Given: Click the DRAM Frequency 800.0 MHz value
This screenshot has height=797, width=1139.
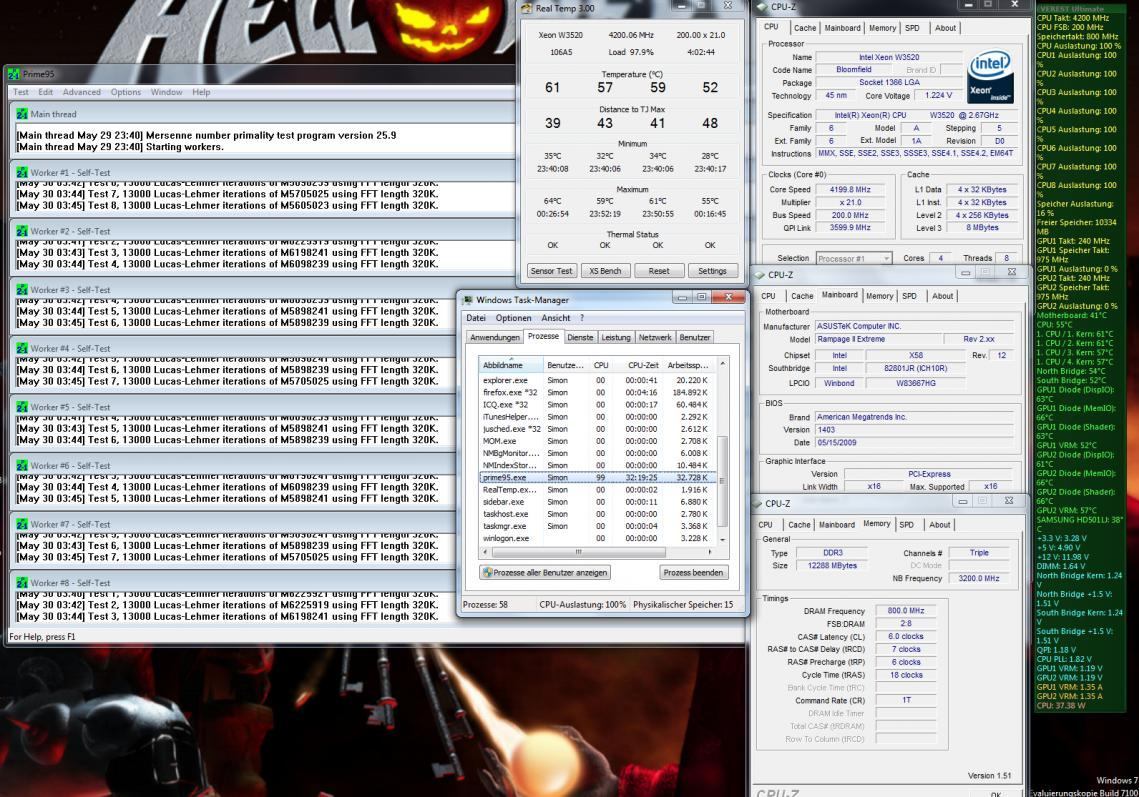Looking at the screenshot, I should [907, 611].
